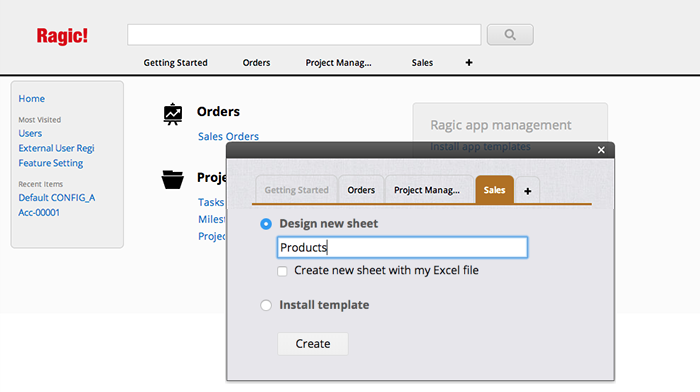Click the magnifier search button
This screenshot has width=700, height=392.
pos(510,35)
